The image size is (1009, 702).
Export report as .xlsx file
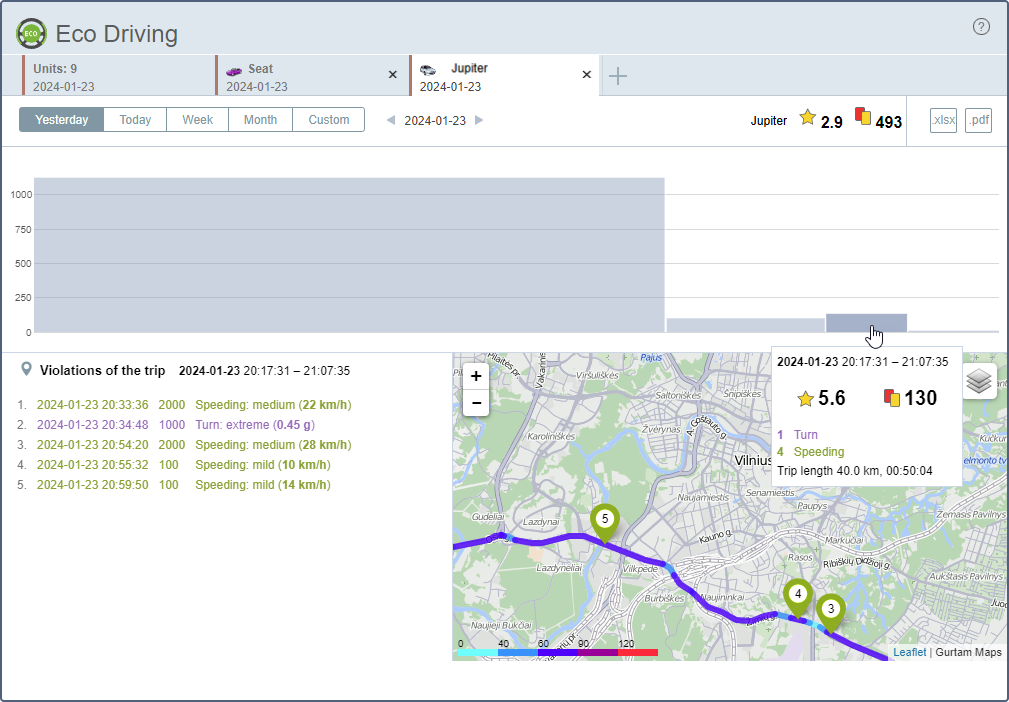pos(943,121)
